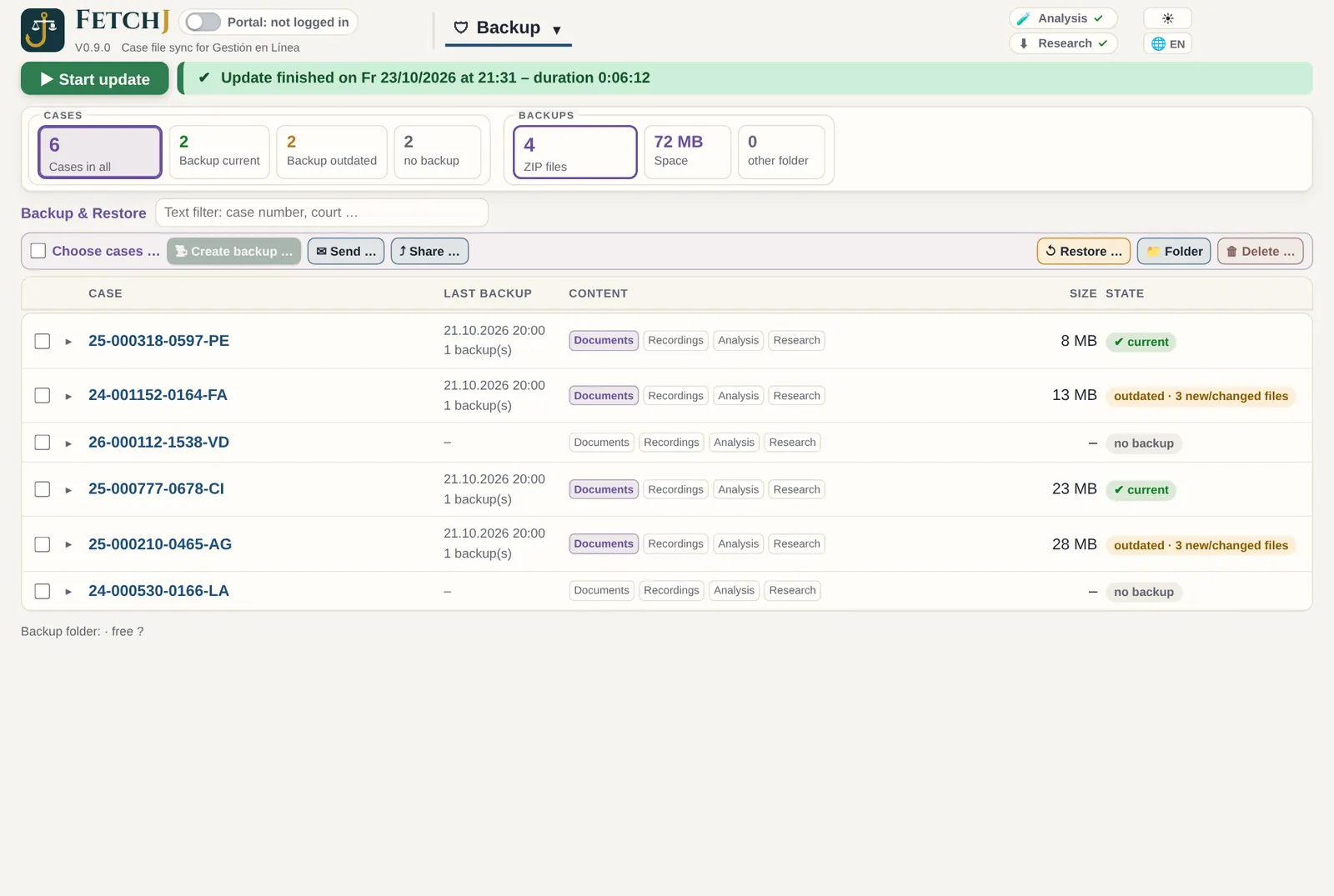This screenshot has width=1334, height=896.
Task: Filter by 2 Backup outdated card
Action: click(x=332, y=152)
